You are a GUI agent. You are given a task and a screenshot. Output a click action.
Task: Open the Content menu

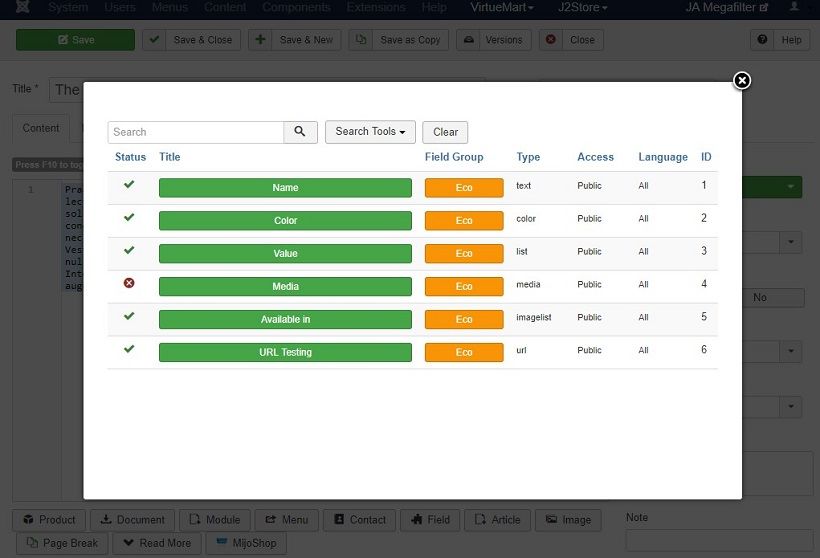pyautogui.click(x=225, y=7)
